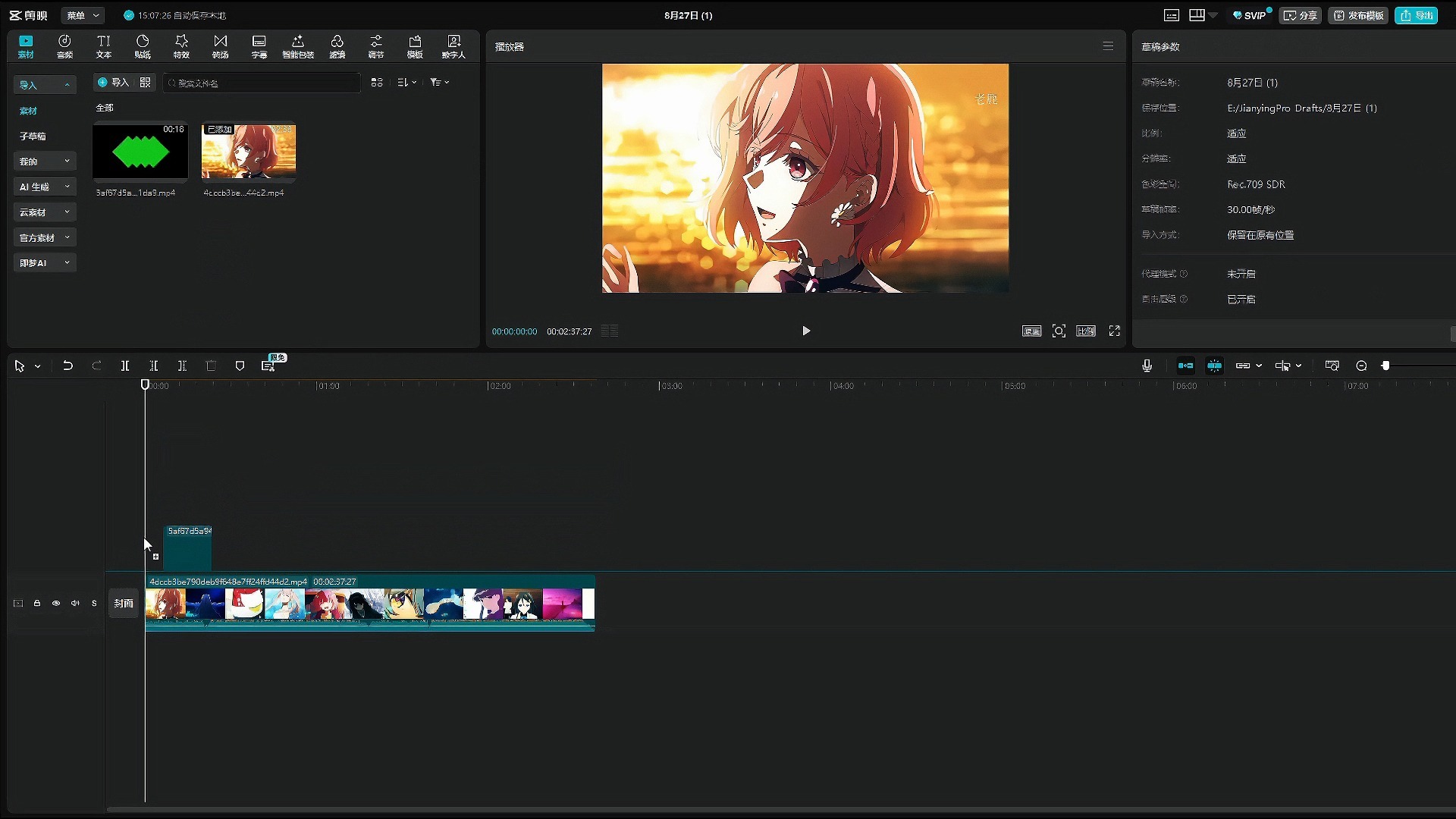Toggle the auto snapping button

[x=1214, y=366]
